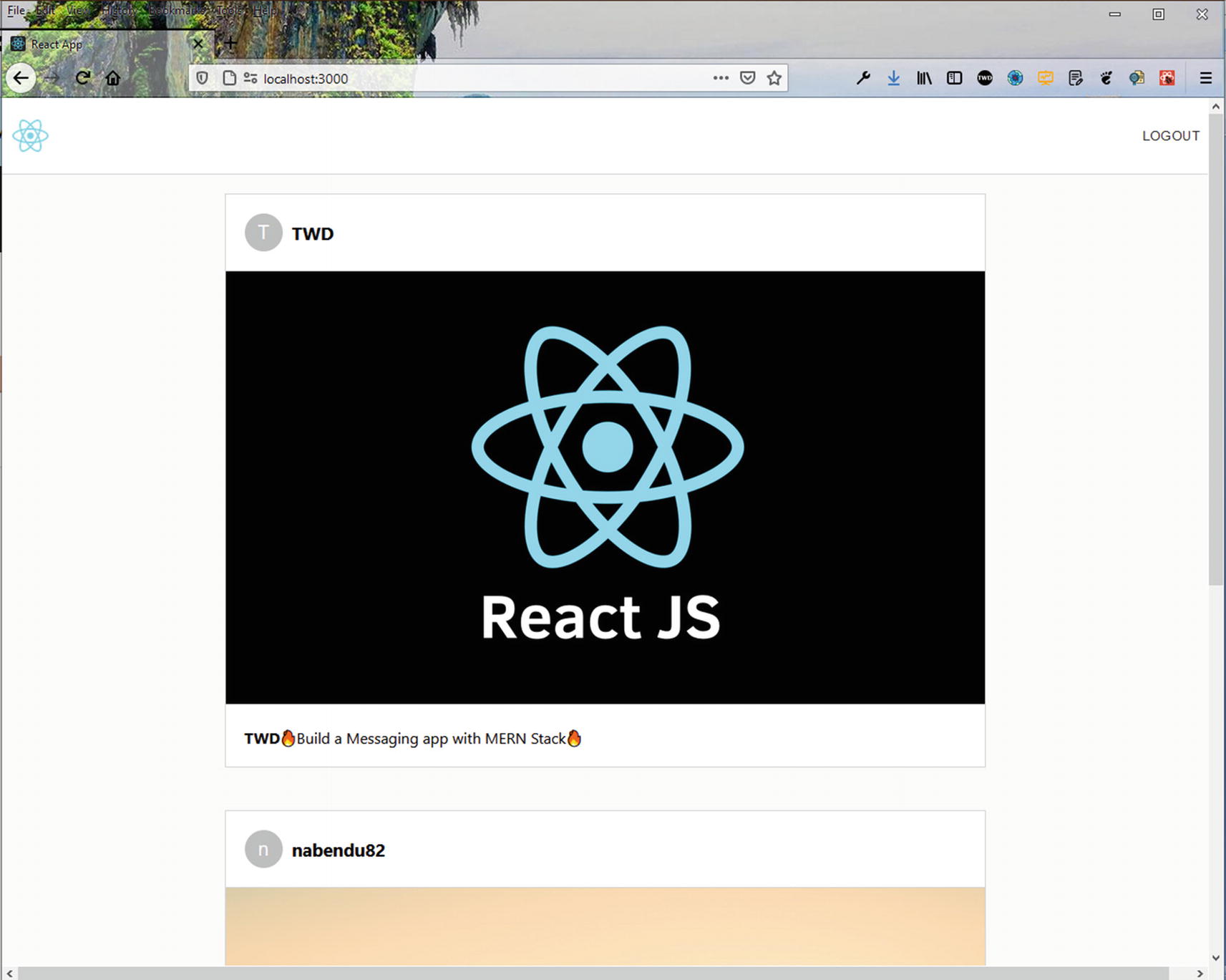Open a new tab with plus button
This screenshot has height=980, width=1226.
coord(230,44)
